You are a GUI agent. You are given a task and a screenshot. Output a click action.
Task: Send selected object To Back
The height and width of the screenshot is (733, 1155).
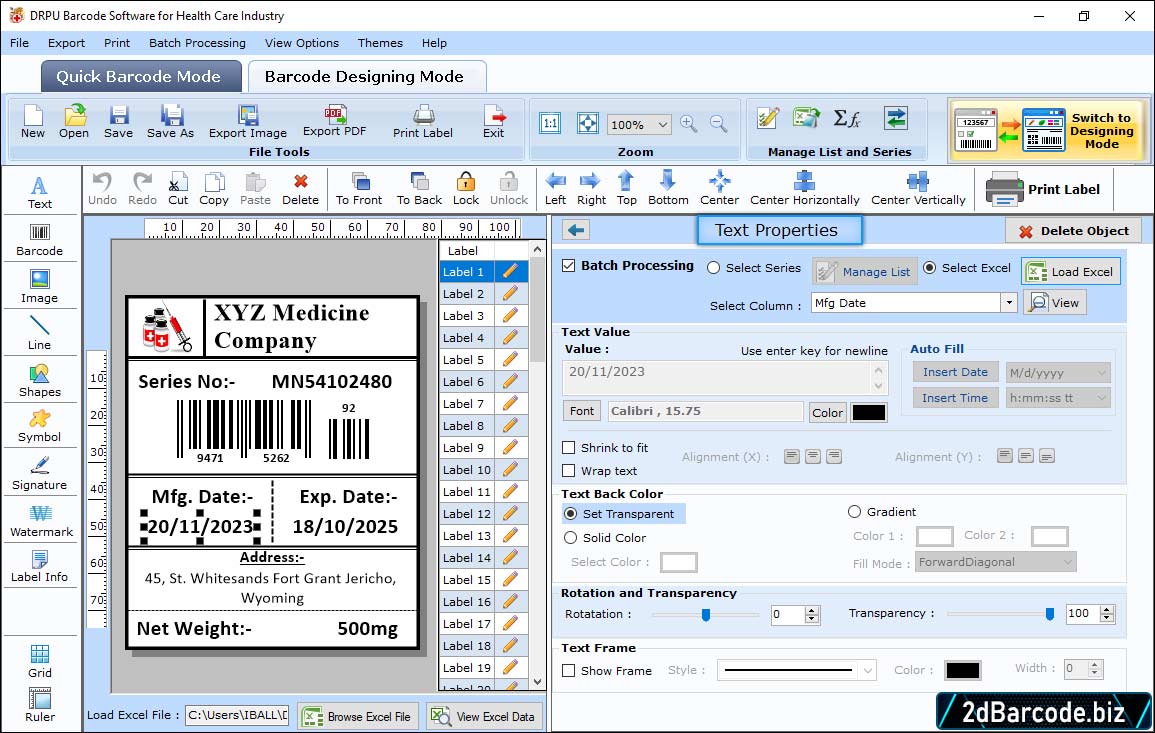(420, 189)
